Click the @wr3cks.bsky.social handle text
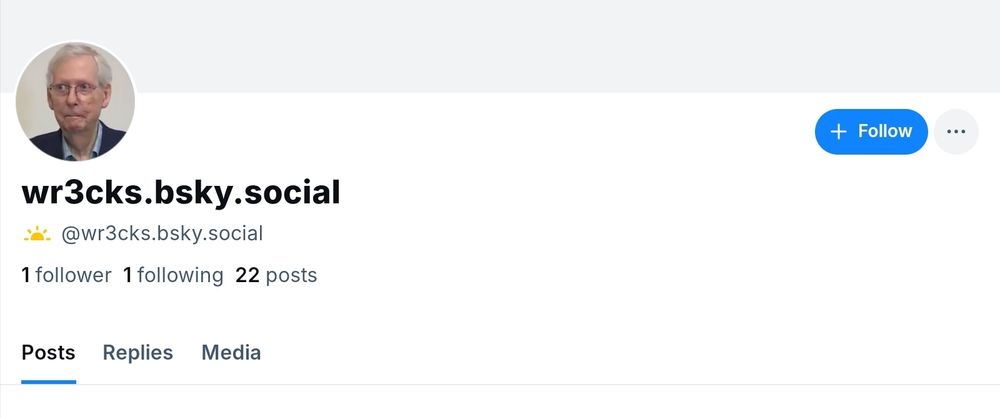1000x418 pixels. point(162,234)
